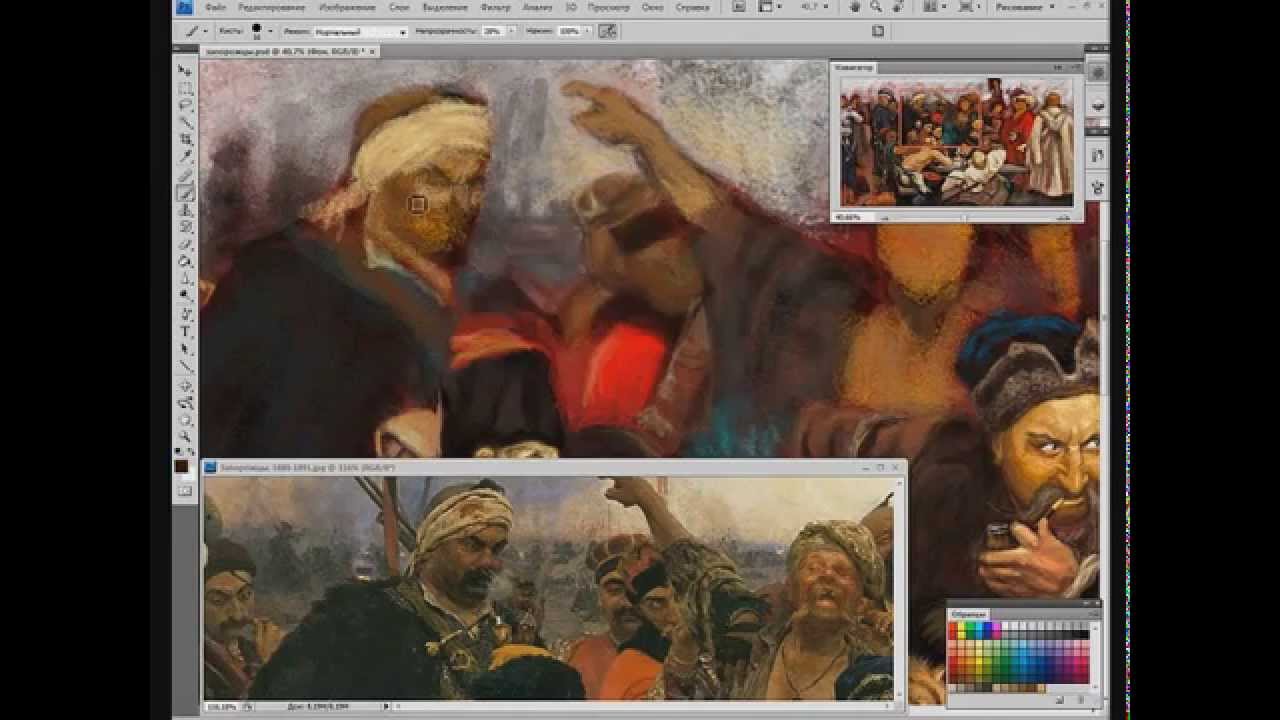Select the Crop tool
1280x720 pixels.
[185, 140]
